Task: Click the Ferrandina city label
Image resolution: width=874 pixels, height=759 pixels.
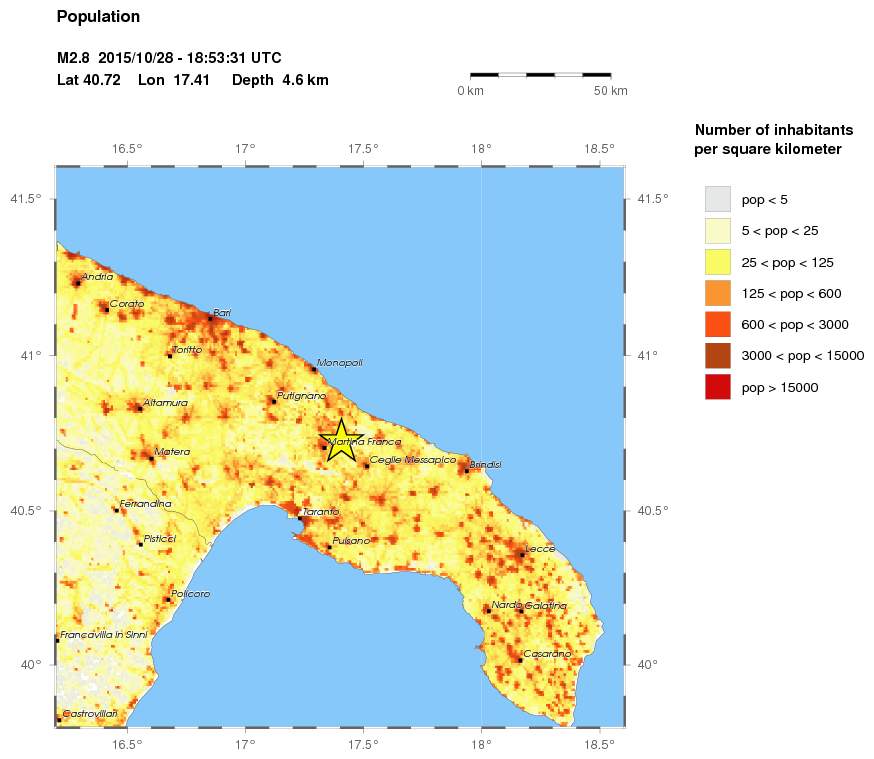Action: [x=145, y=503]
